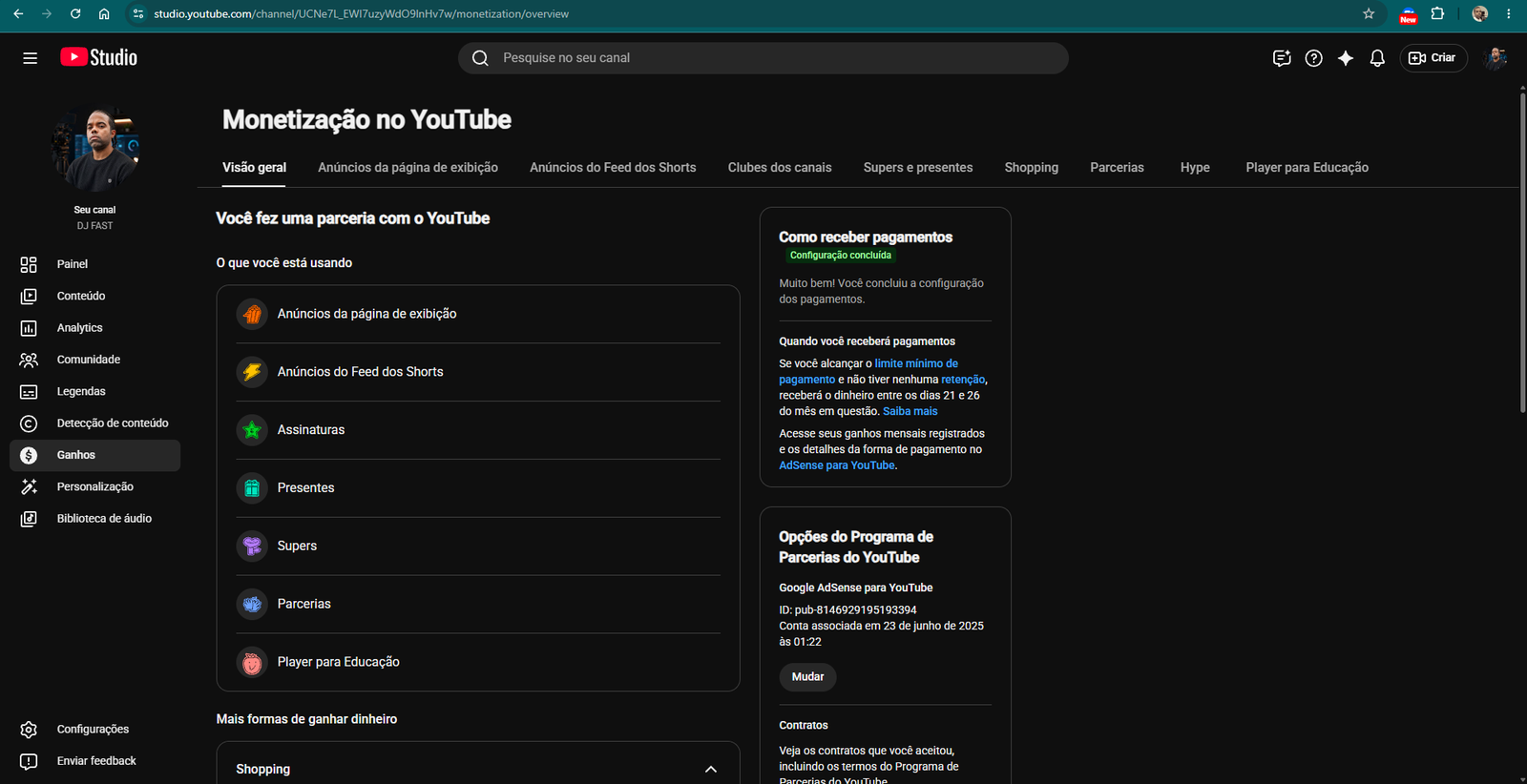Viewport: 1527px width, 784px height.
Task: Click the Supers purple icon
Action: pyautogui.click(x=252, y=546)
